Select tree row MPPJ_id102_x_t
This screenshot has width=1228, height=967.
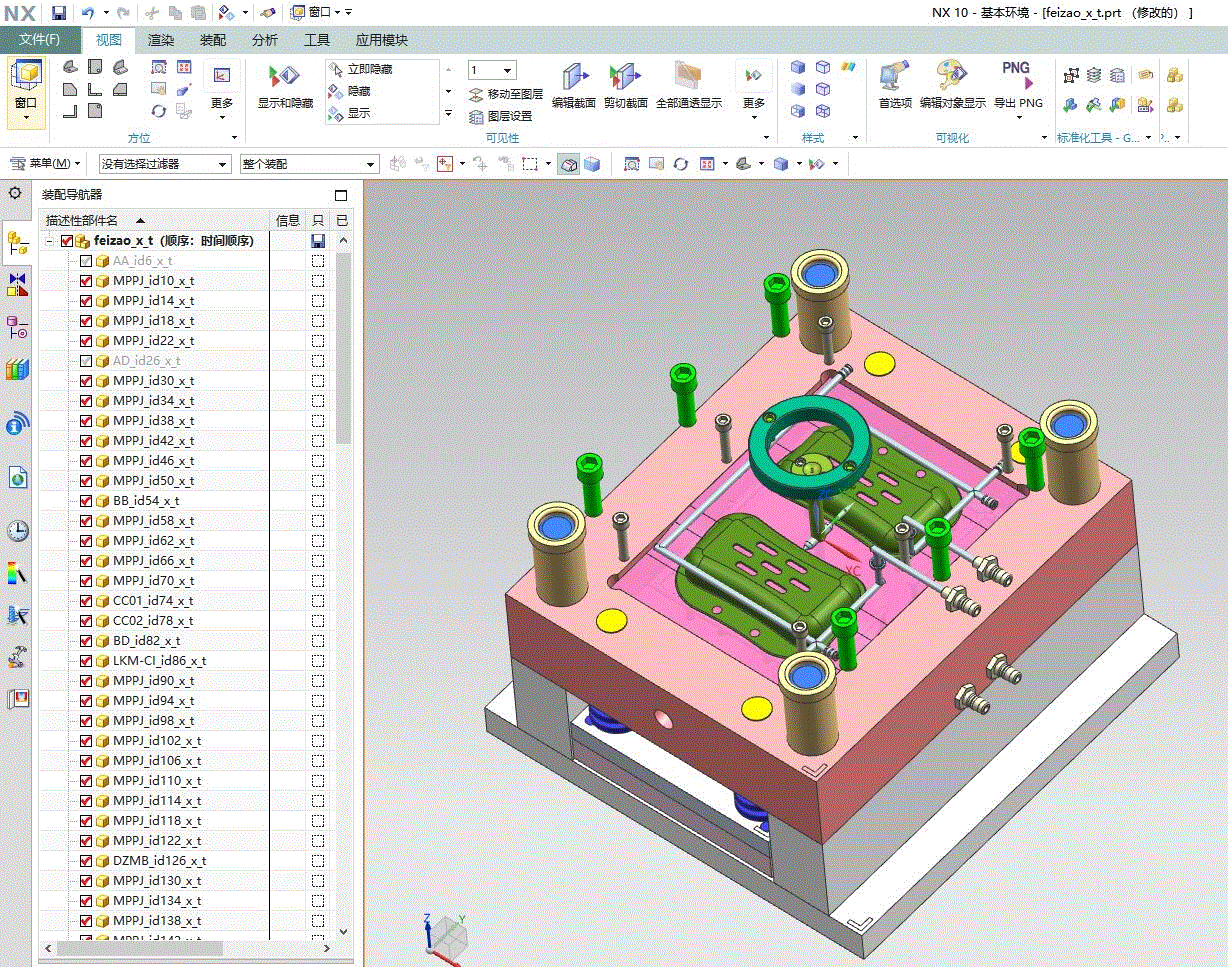[157, 741]
